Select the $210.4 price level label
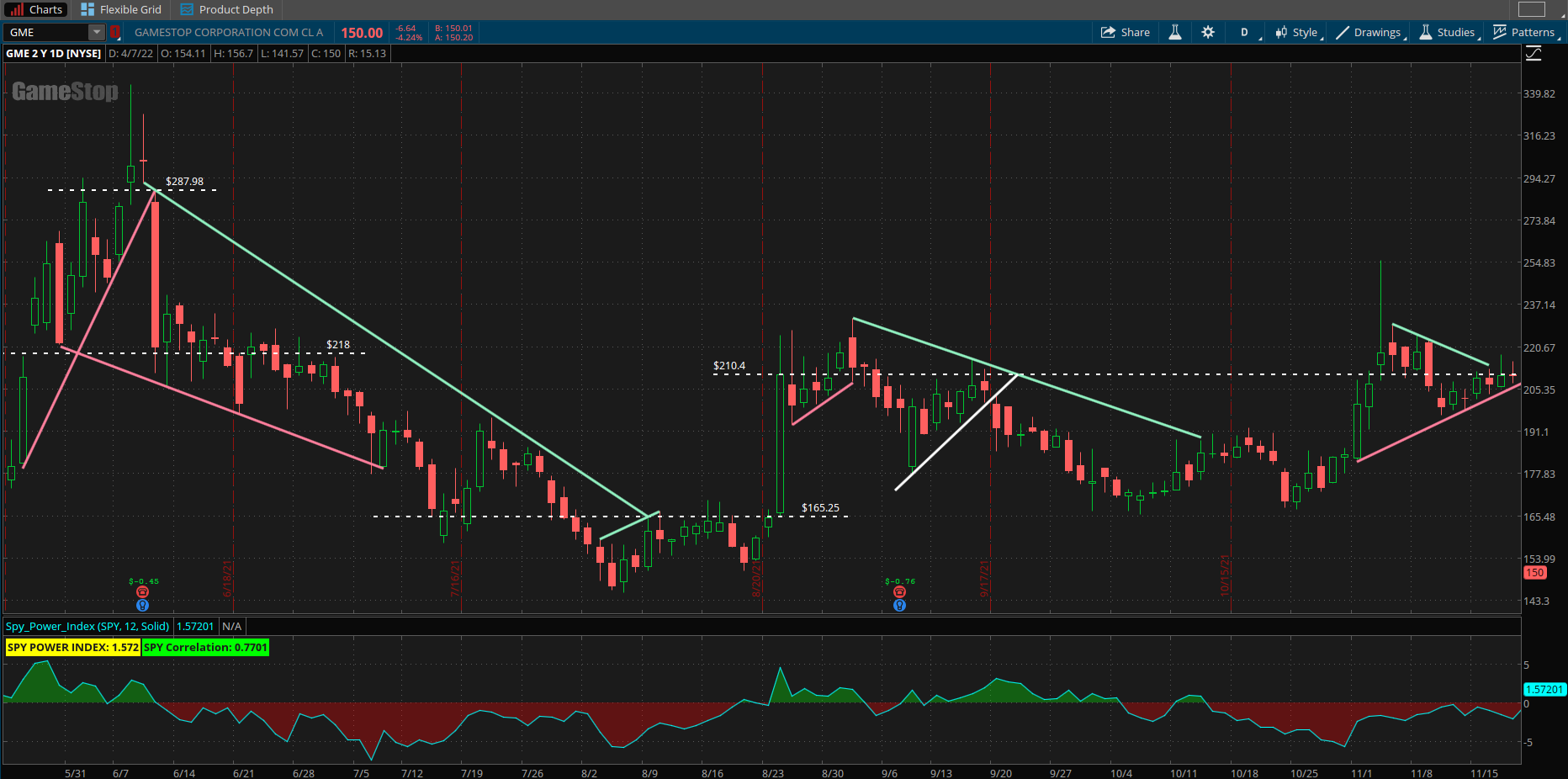This screenshot has width=1568, height=779. coord(729,366)
